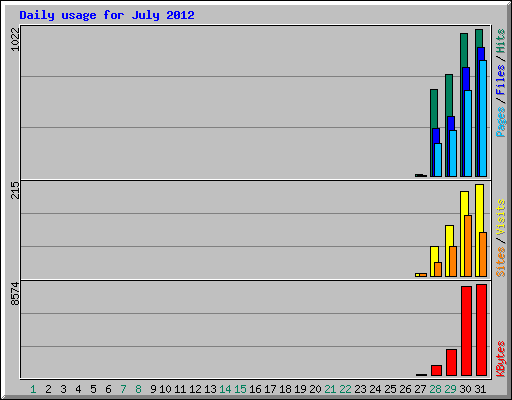Screen dimensions: 512x400
Task: Click day label 22 on the x-axis
Action: pos(345,389)
